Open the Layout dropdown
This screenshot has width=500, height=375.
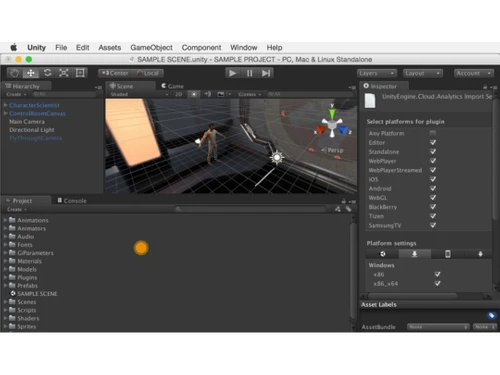(423, 73)
